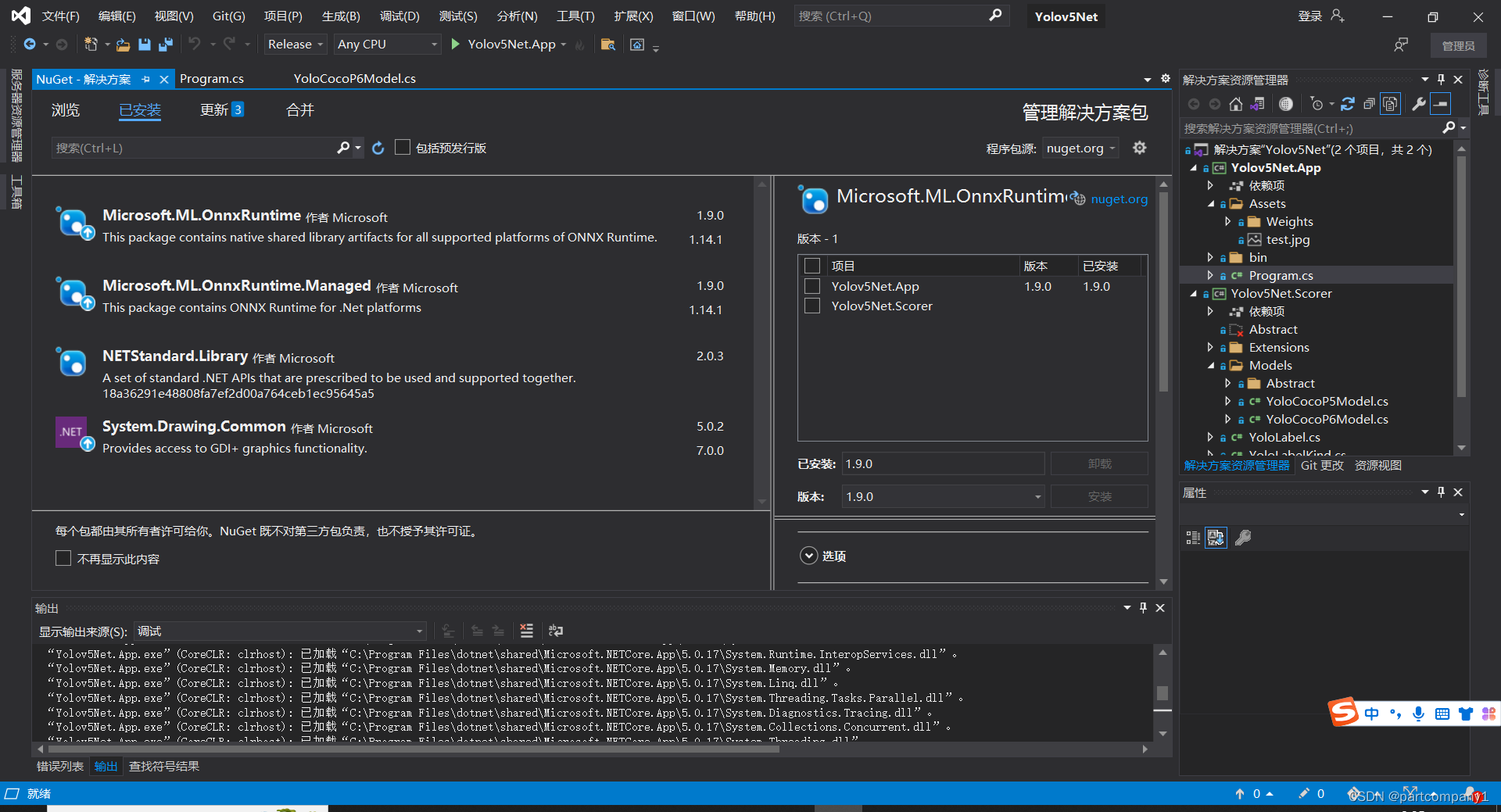
Task: Tick the select-all projects header checkbox
Action: click(812, 266)
